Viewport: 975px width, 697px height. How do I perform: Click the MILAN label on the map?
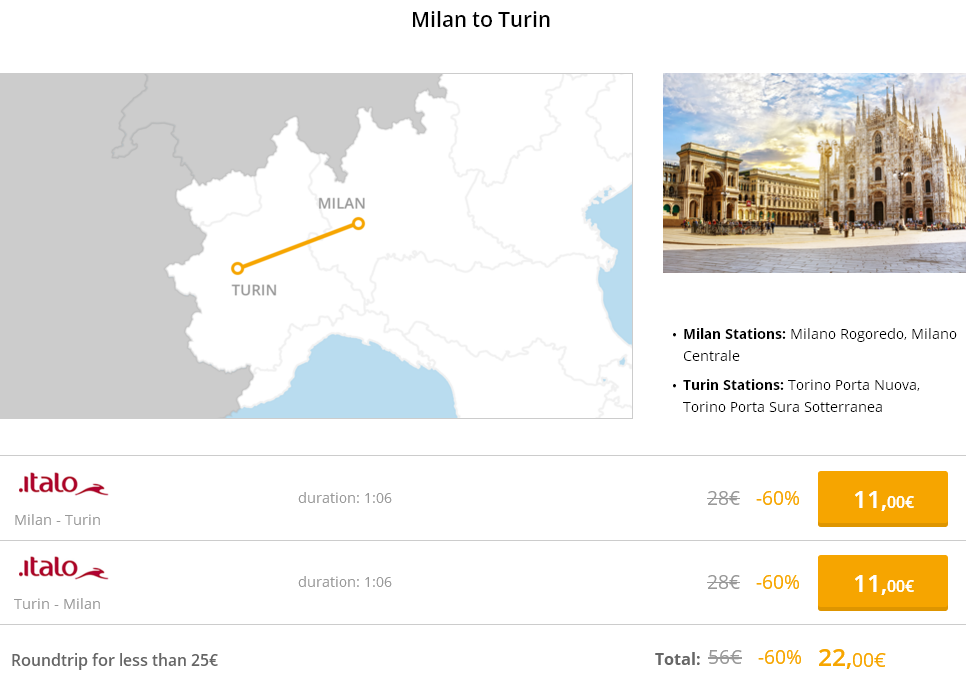(x=341, y=203)
